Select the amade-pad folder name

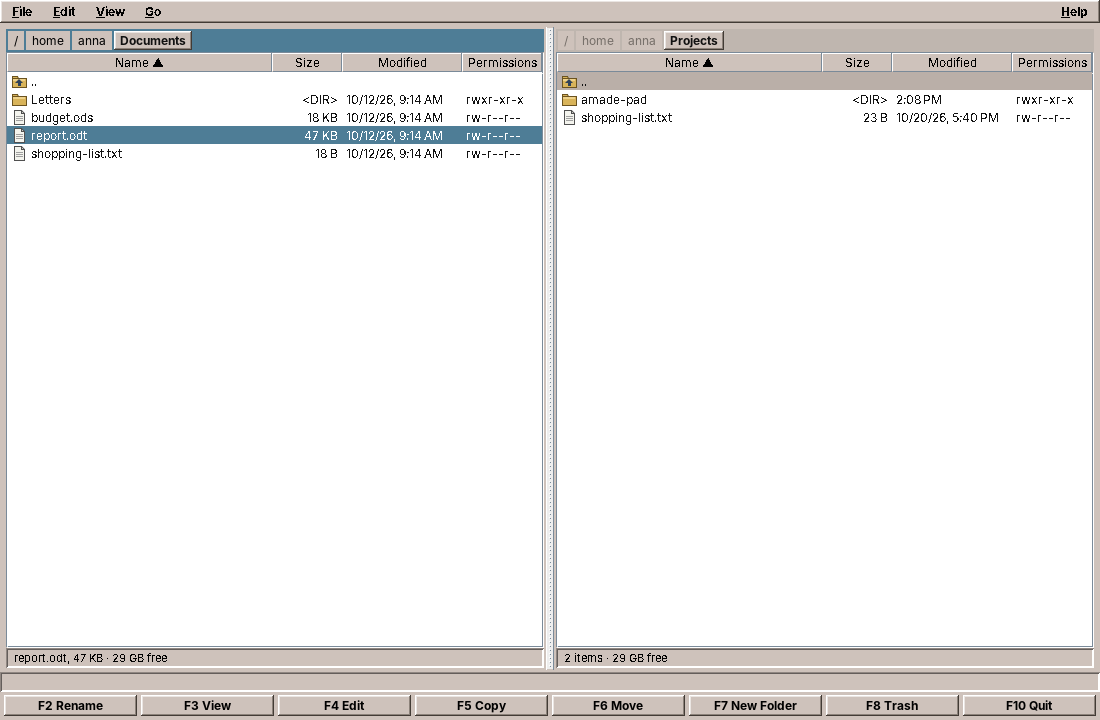tap(614, 100)
